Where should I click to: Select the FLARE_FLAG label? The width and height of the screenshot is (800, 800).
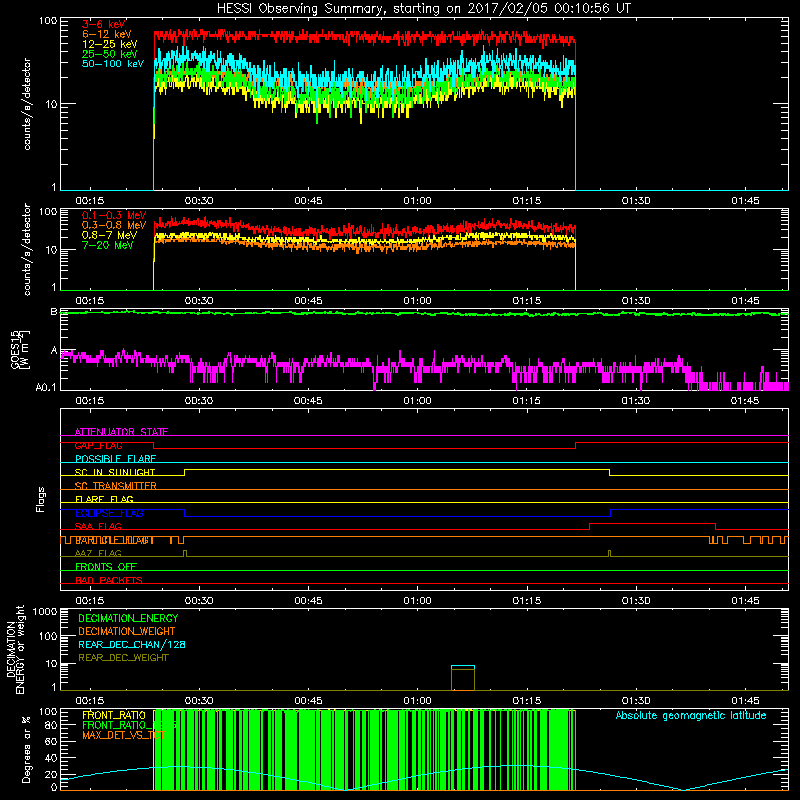tap(104, 499)
